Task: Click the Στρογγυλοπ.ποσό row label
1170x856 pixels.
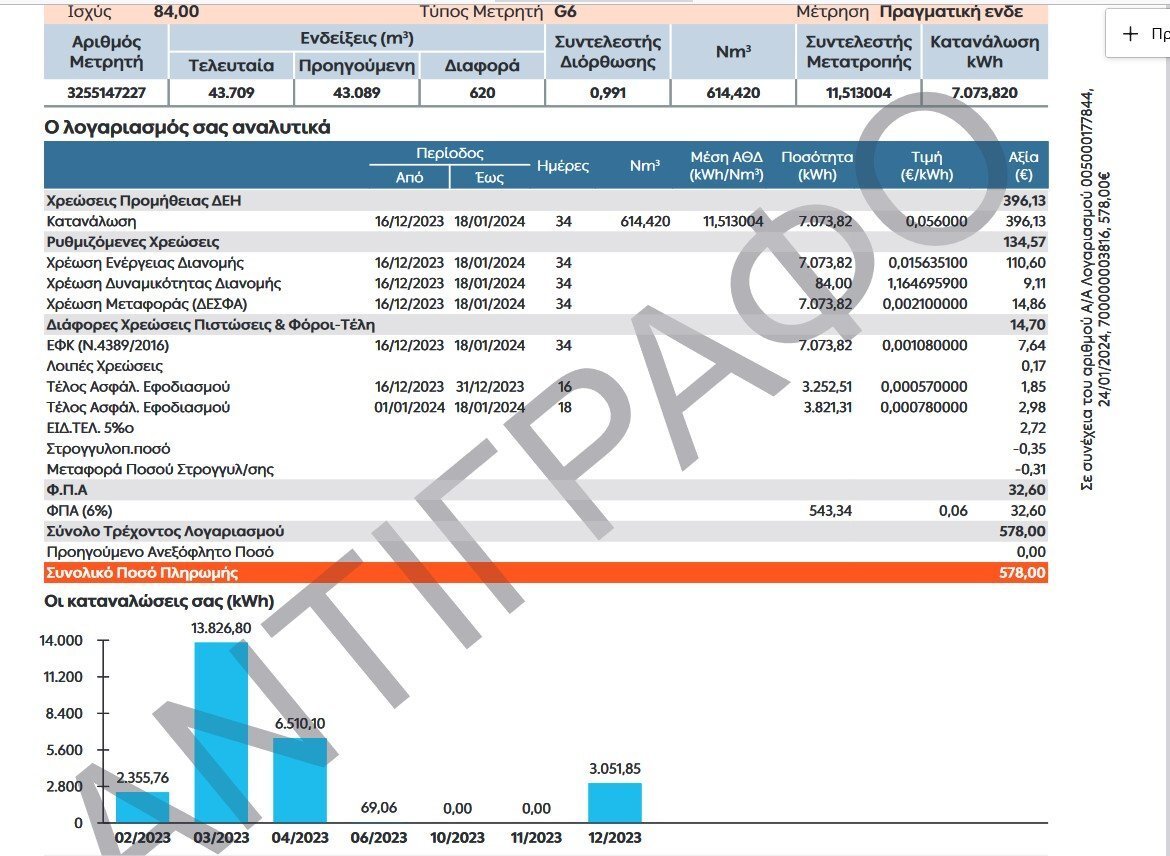Action: pos(108,449)
